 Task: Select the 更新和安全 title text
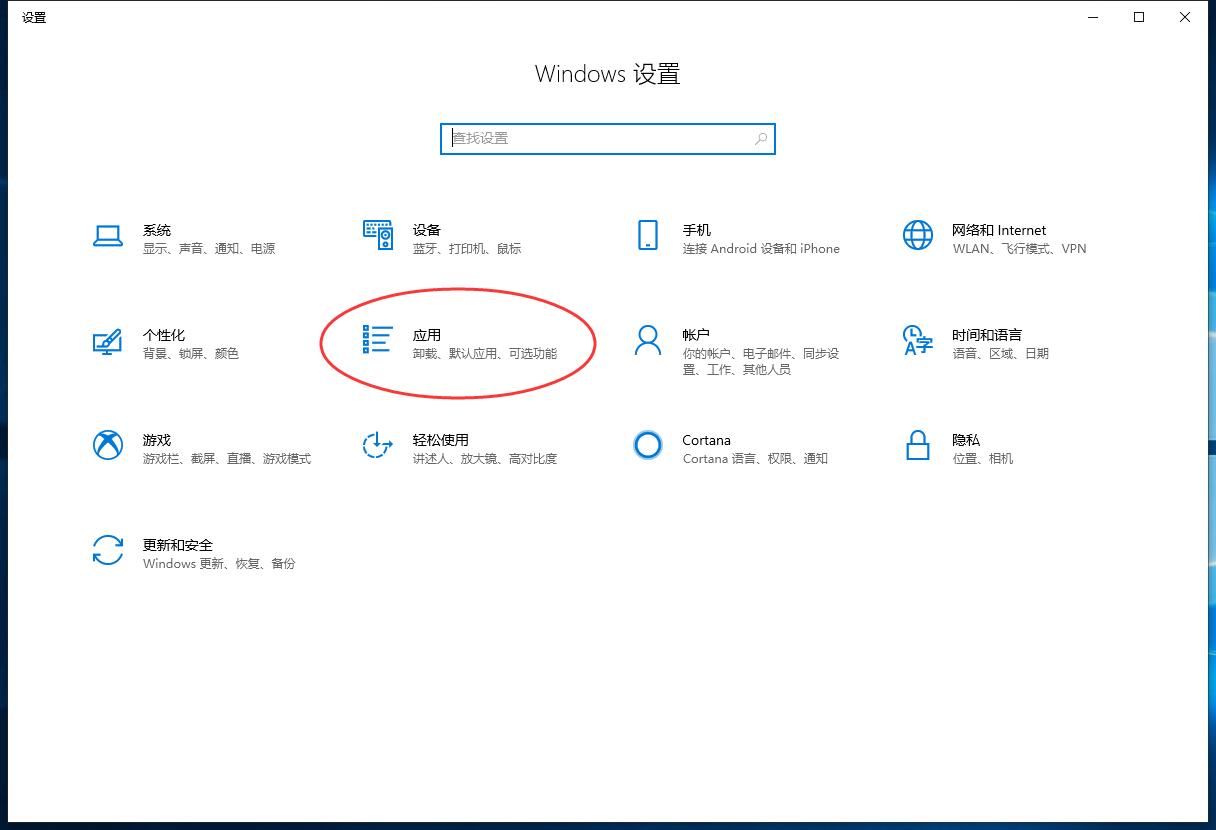(178, 545)
